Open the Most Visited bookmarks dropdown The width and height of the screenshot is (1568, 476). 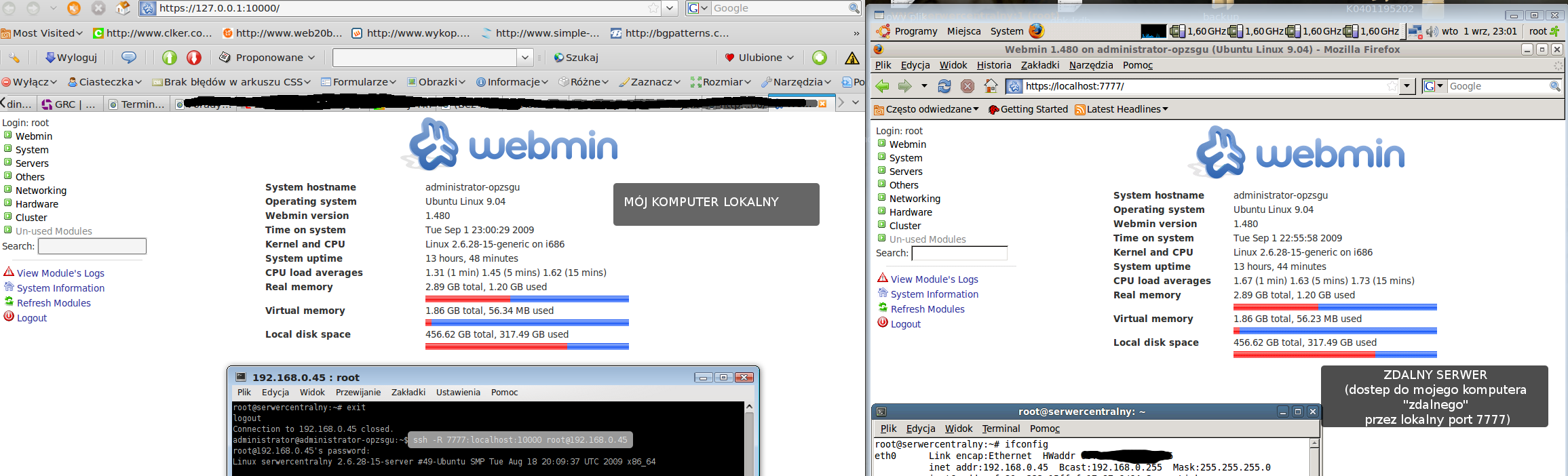point(42,33)
